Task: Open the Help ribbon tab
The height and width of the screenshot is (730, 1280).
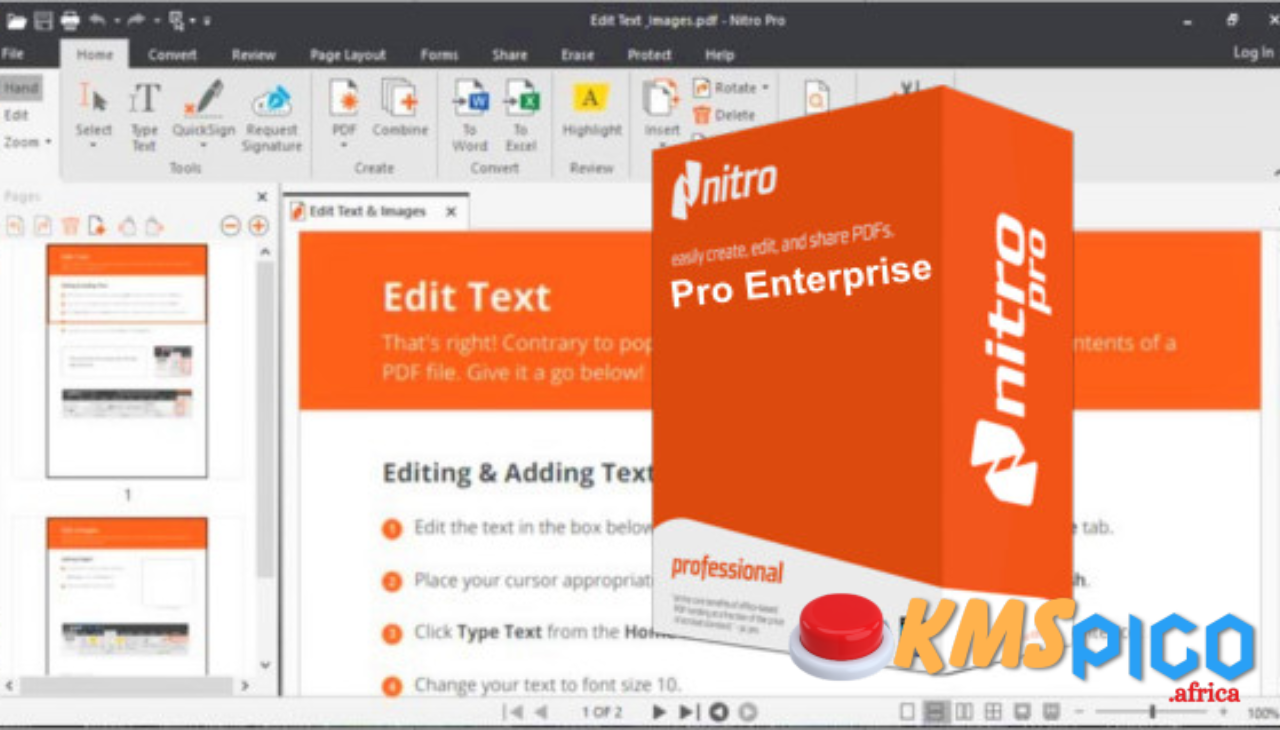Action: point(719,55)
